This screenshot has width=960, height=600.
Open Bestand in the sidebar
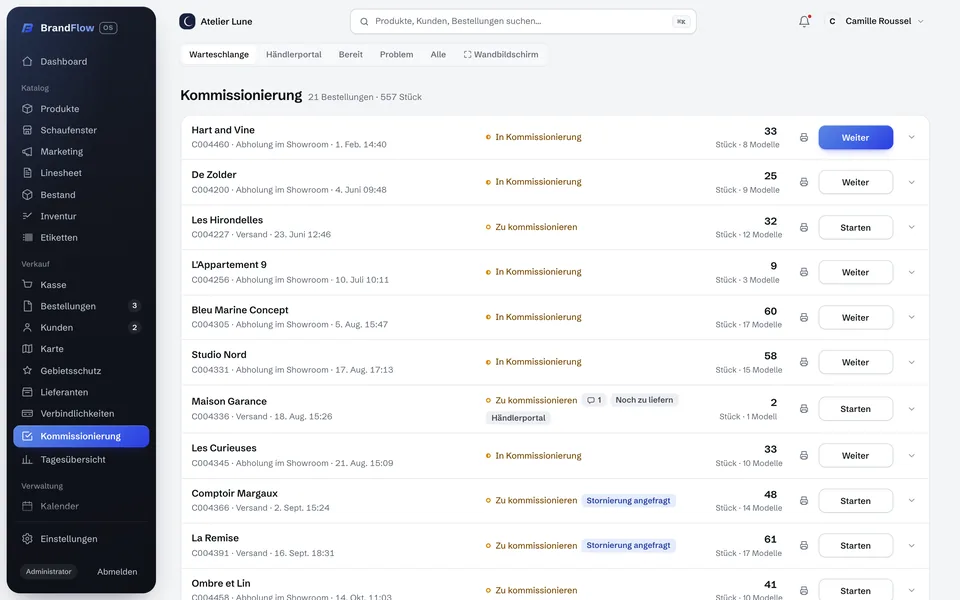[x=81, y=195]
